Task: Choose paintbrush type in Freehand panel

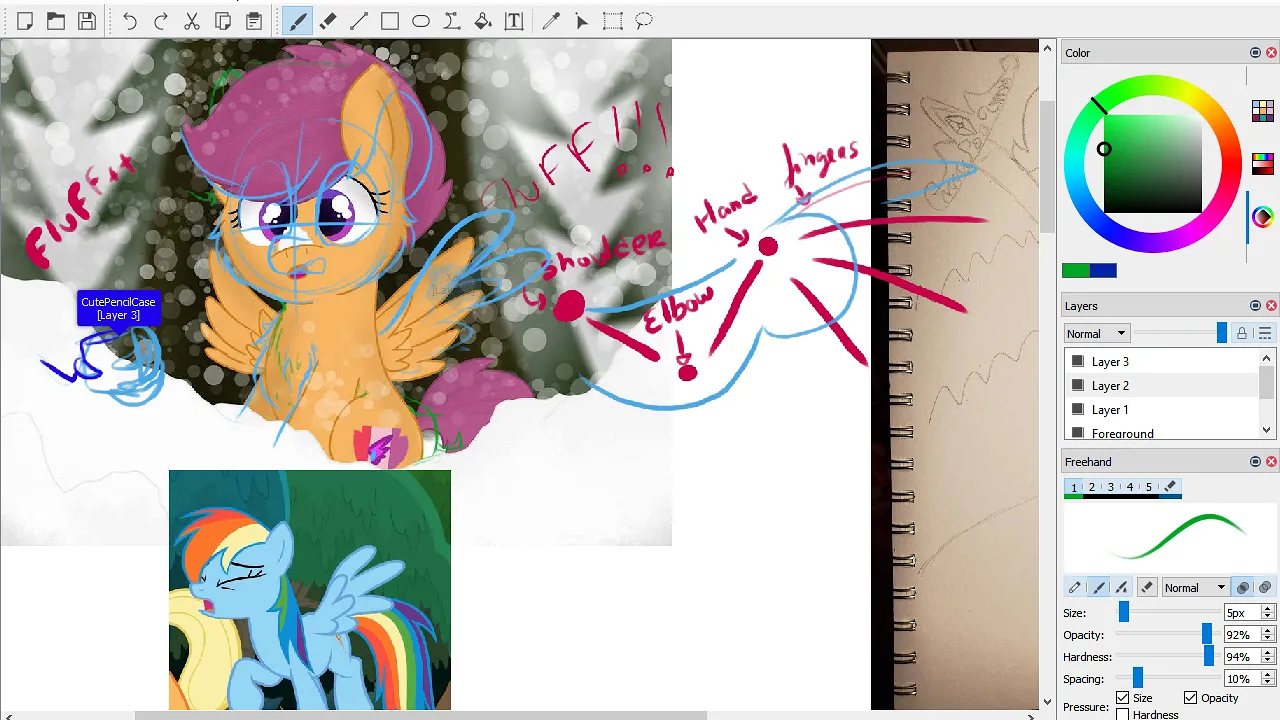Action: coord(1098,588)
